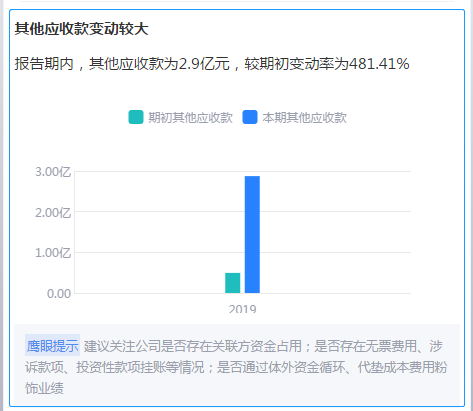Toggle the 本期其他应收款 legend series
The width and height of the screenshot is (473, 411).
pos(295,117)
